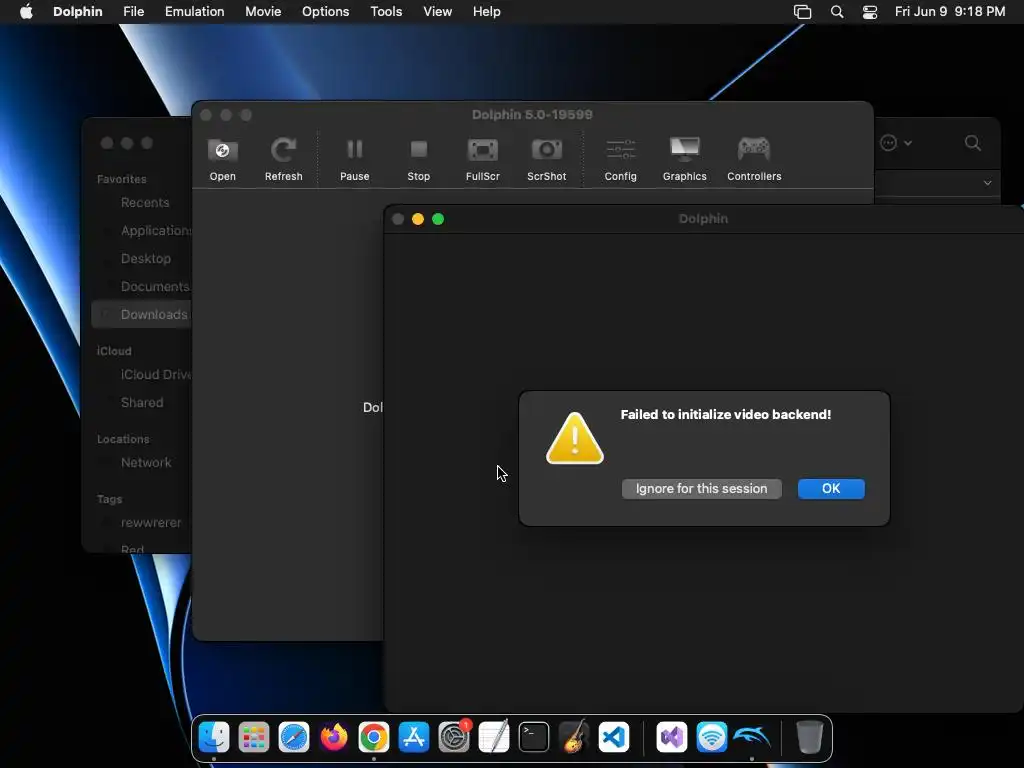Screen dimensions: 1024x768
Task: Open the View menu
Action: coord(438,12)
